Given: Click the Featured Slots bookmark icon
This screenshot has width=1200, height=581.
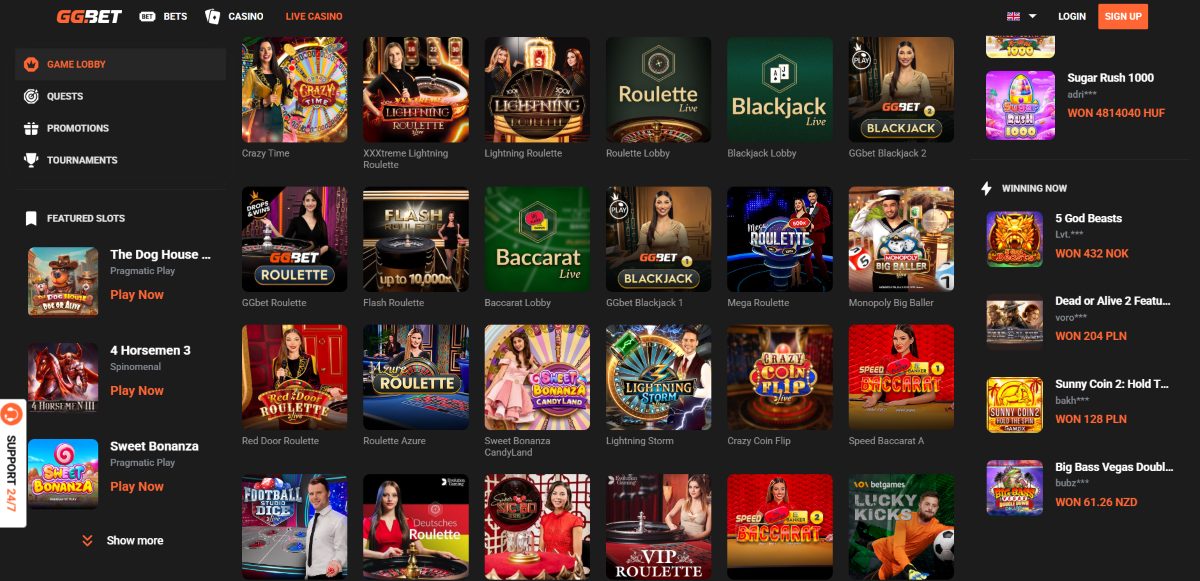Looking at the screenshot, I should pos(31,218).
